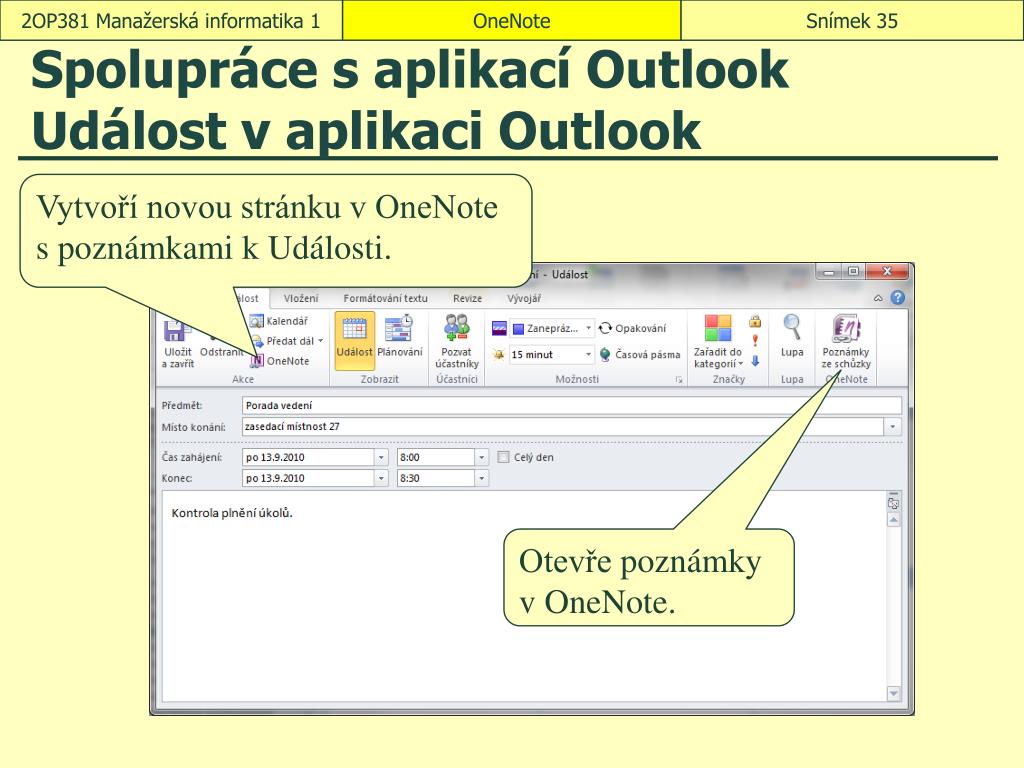This screenshot has width=1024, height=768.
Task: Open the Zanepráz... show-as dropdown
Action: [588, 328]
